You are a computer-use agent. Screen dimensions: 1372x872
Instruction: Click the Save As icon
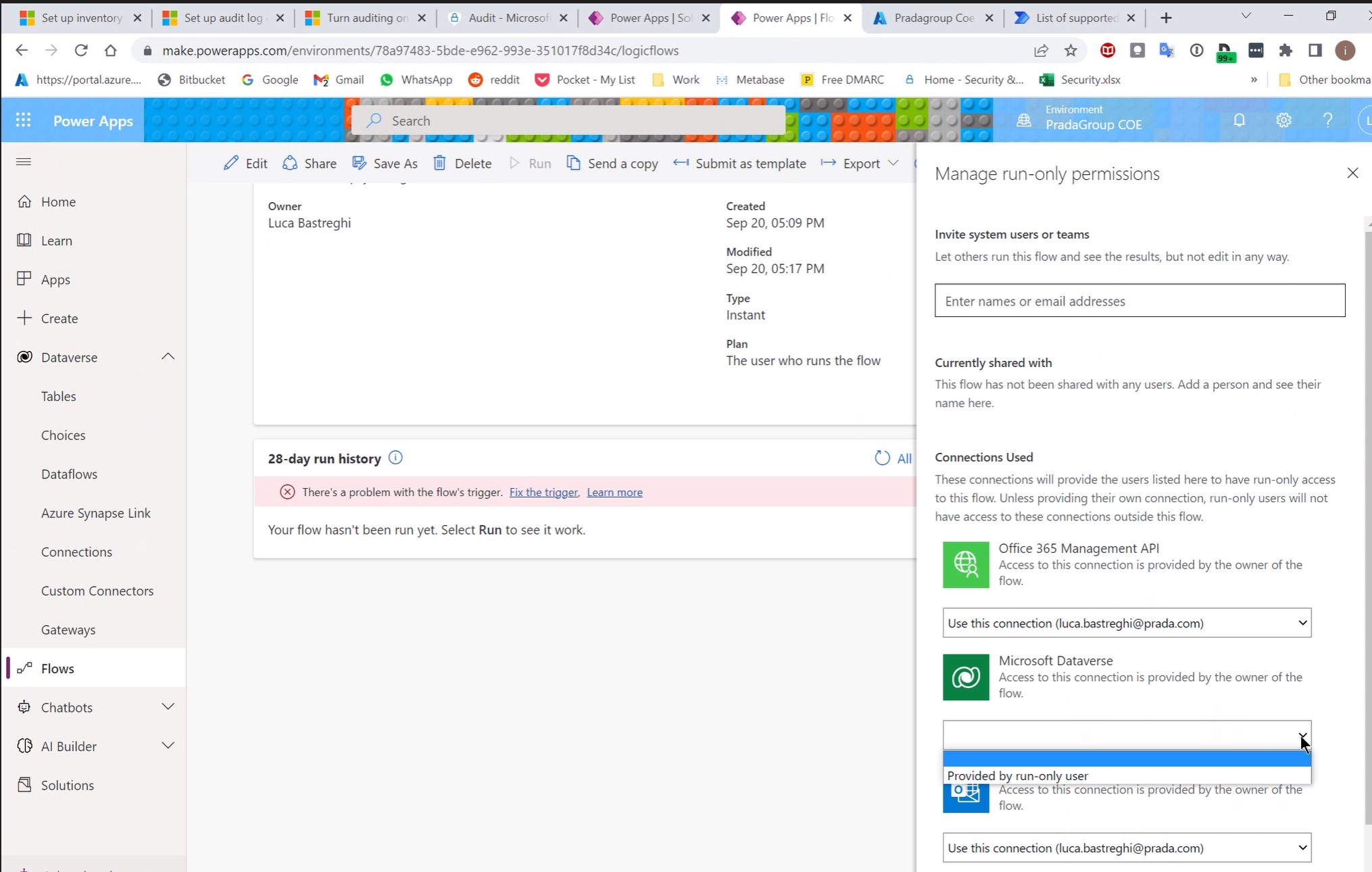pos(359,163)
